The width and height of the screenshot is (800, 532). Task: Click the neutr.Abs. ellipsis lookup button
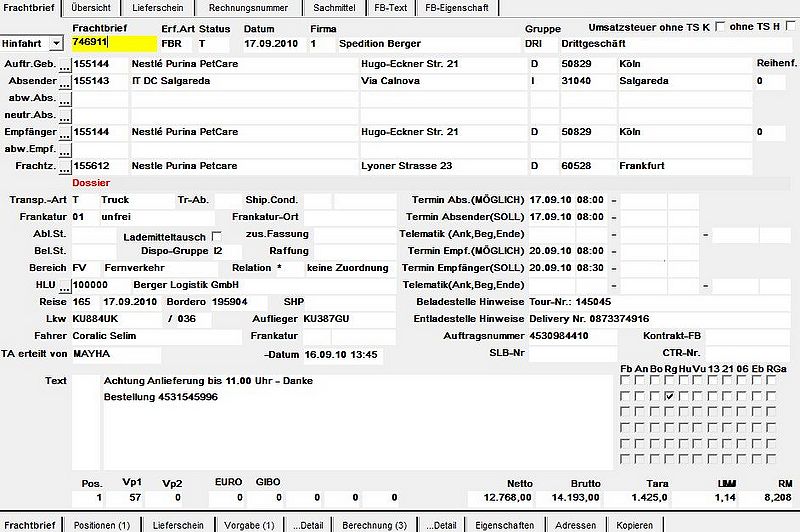pyautogui.click(x=65, y=116)
